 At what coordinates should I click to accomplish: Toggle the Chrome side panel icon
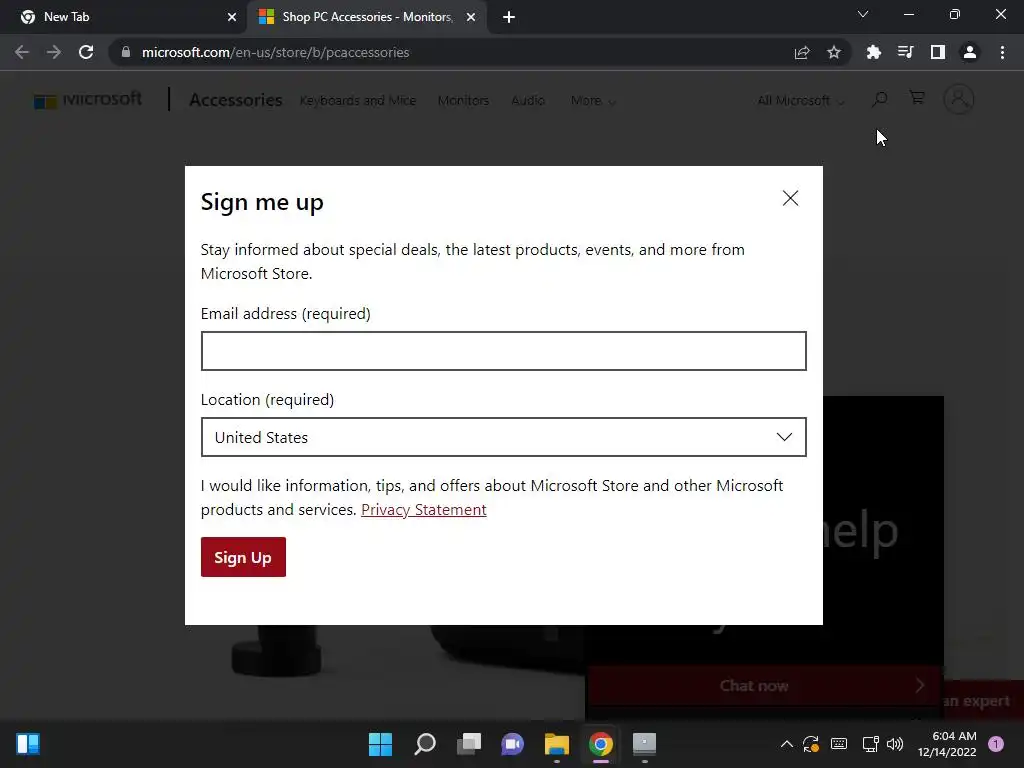point(938,52)
